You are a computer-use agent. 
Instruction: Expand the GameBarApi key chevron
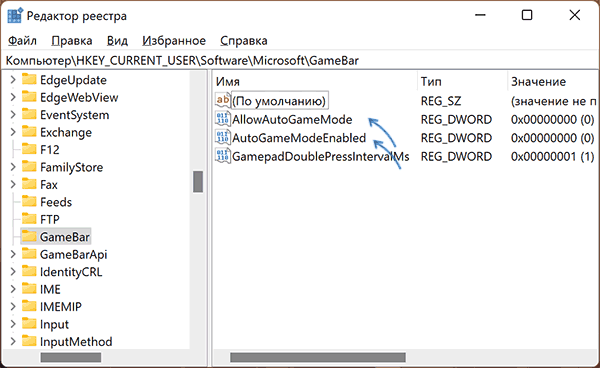point(13,254)
